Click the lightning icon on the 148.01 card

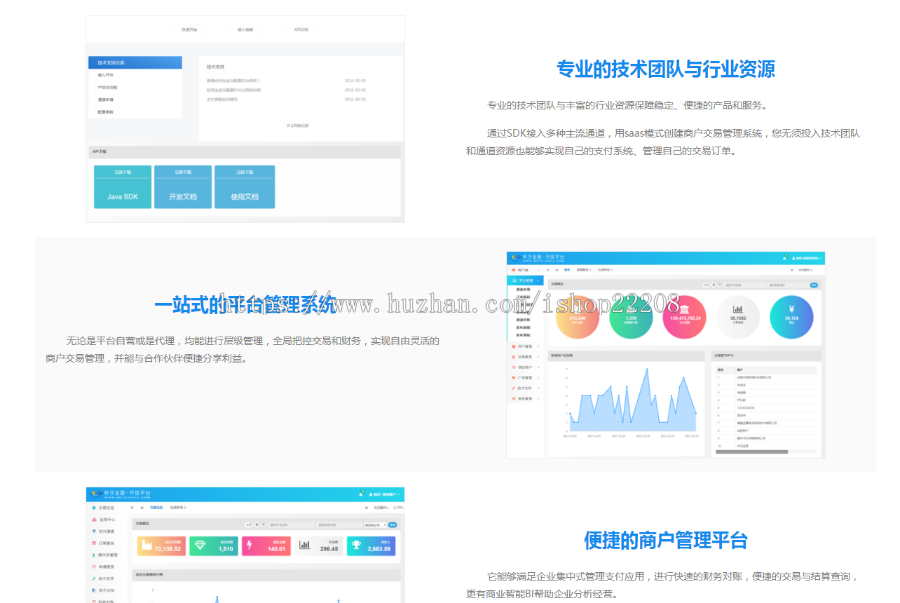click(249, 543)
